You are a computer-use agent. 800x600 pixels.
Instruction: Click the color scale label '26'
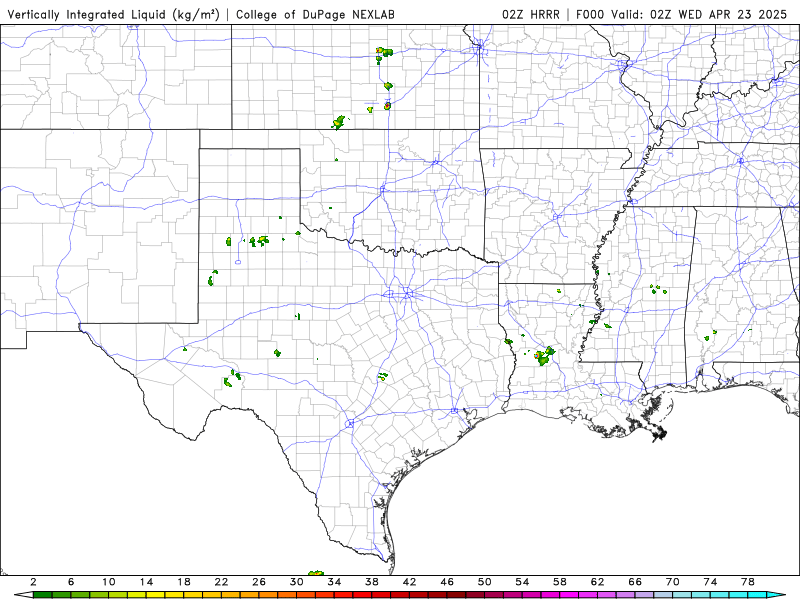(259, 582)
